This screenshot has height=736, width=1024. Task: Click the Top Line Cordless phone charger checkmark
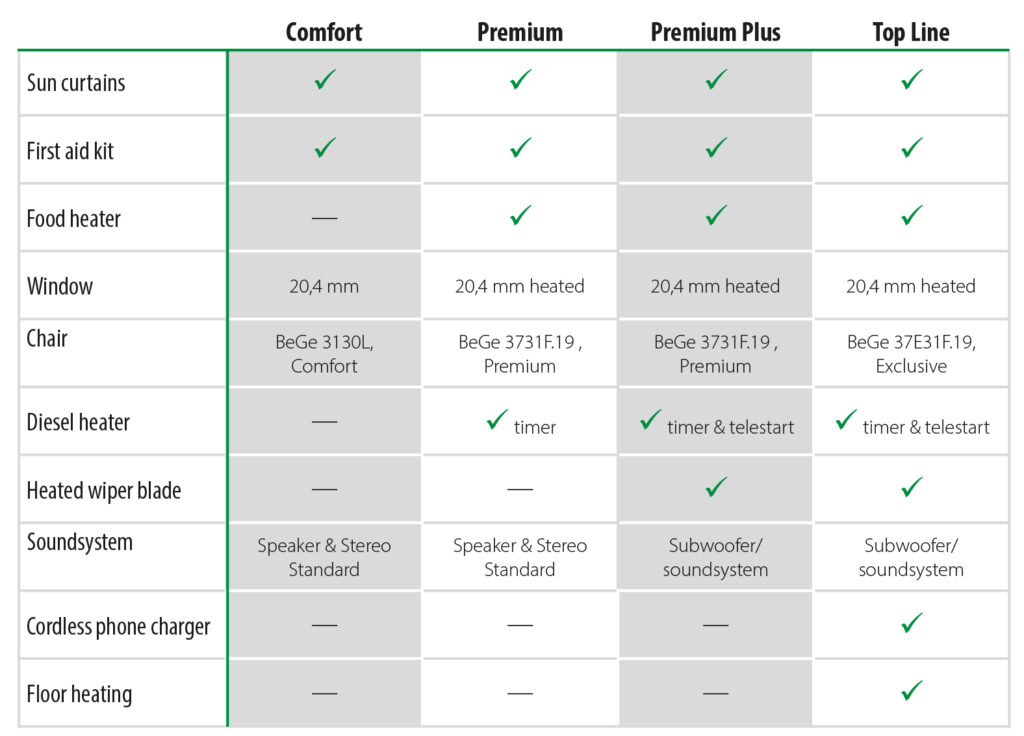(911, 624)
